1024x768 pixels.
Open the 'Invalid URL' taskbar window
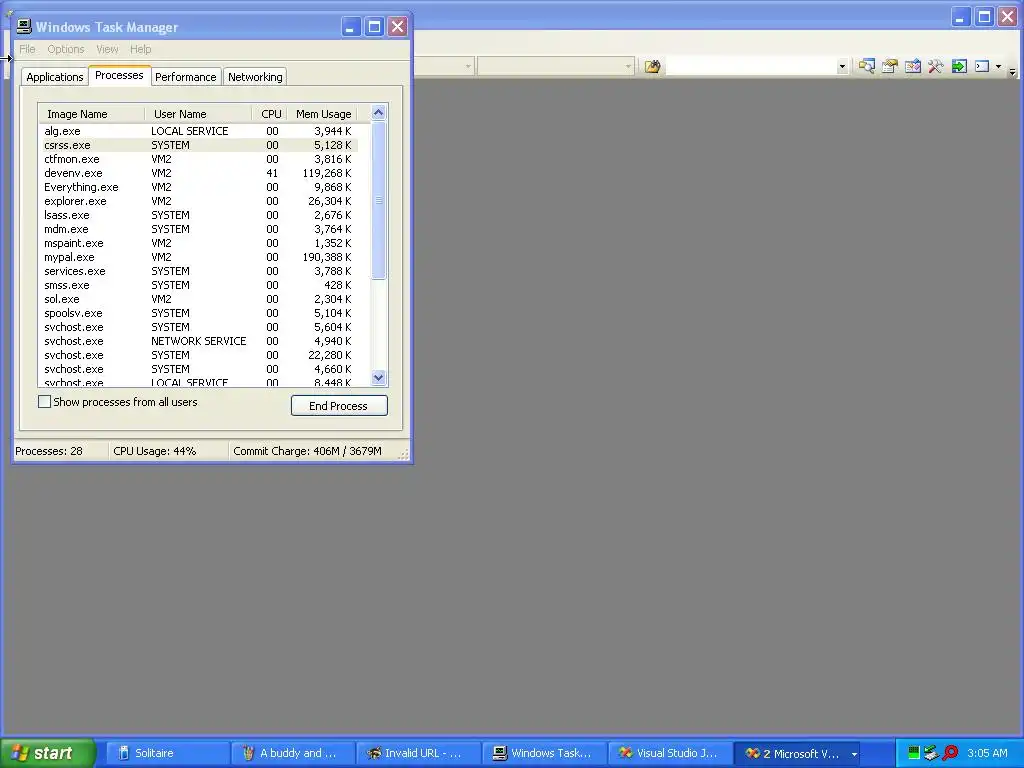[x=419, y=753]
